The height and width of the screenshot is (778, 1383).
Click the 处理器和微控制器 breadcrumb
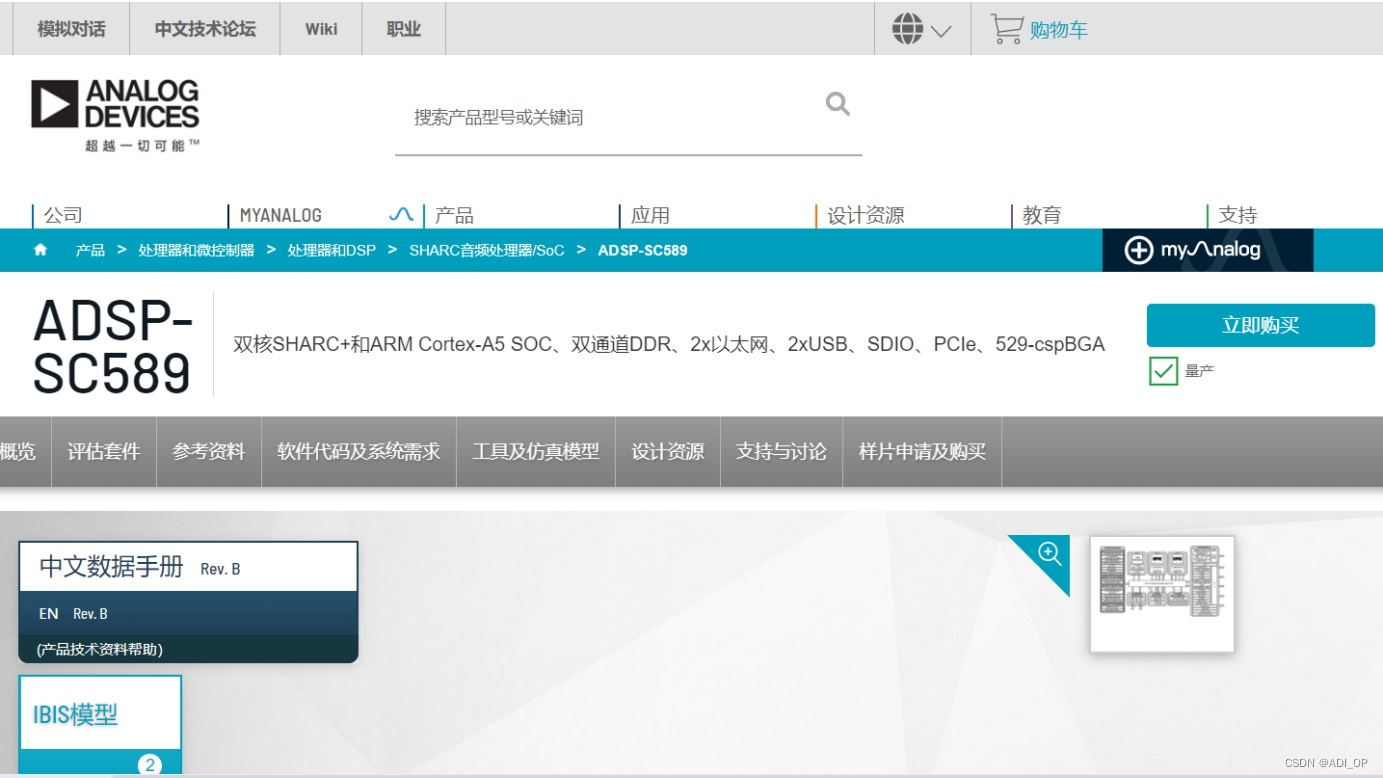196,250
